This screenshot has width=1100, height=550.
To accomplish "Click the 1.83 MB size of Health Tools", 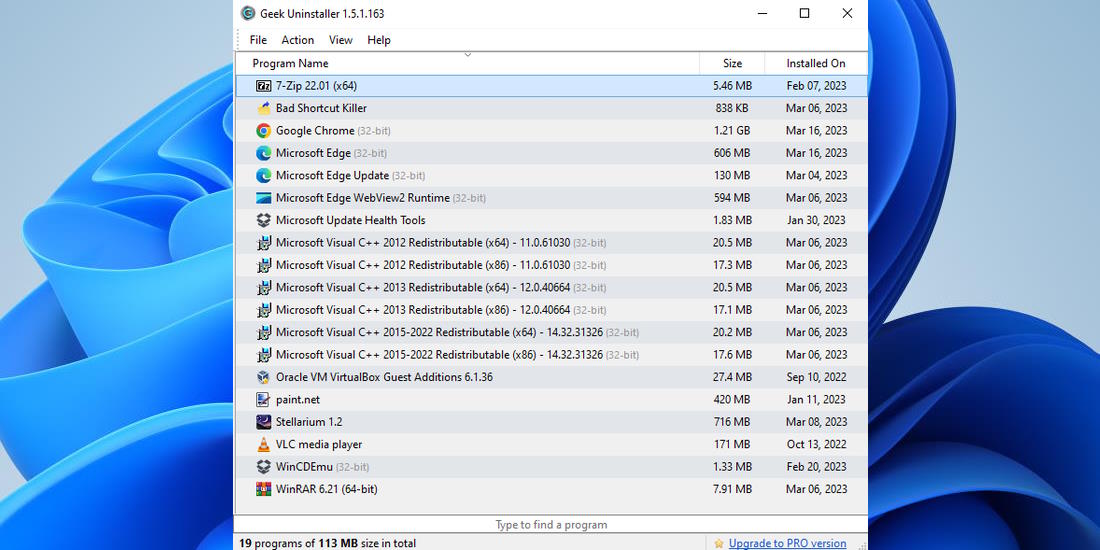I will (732, 220).
